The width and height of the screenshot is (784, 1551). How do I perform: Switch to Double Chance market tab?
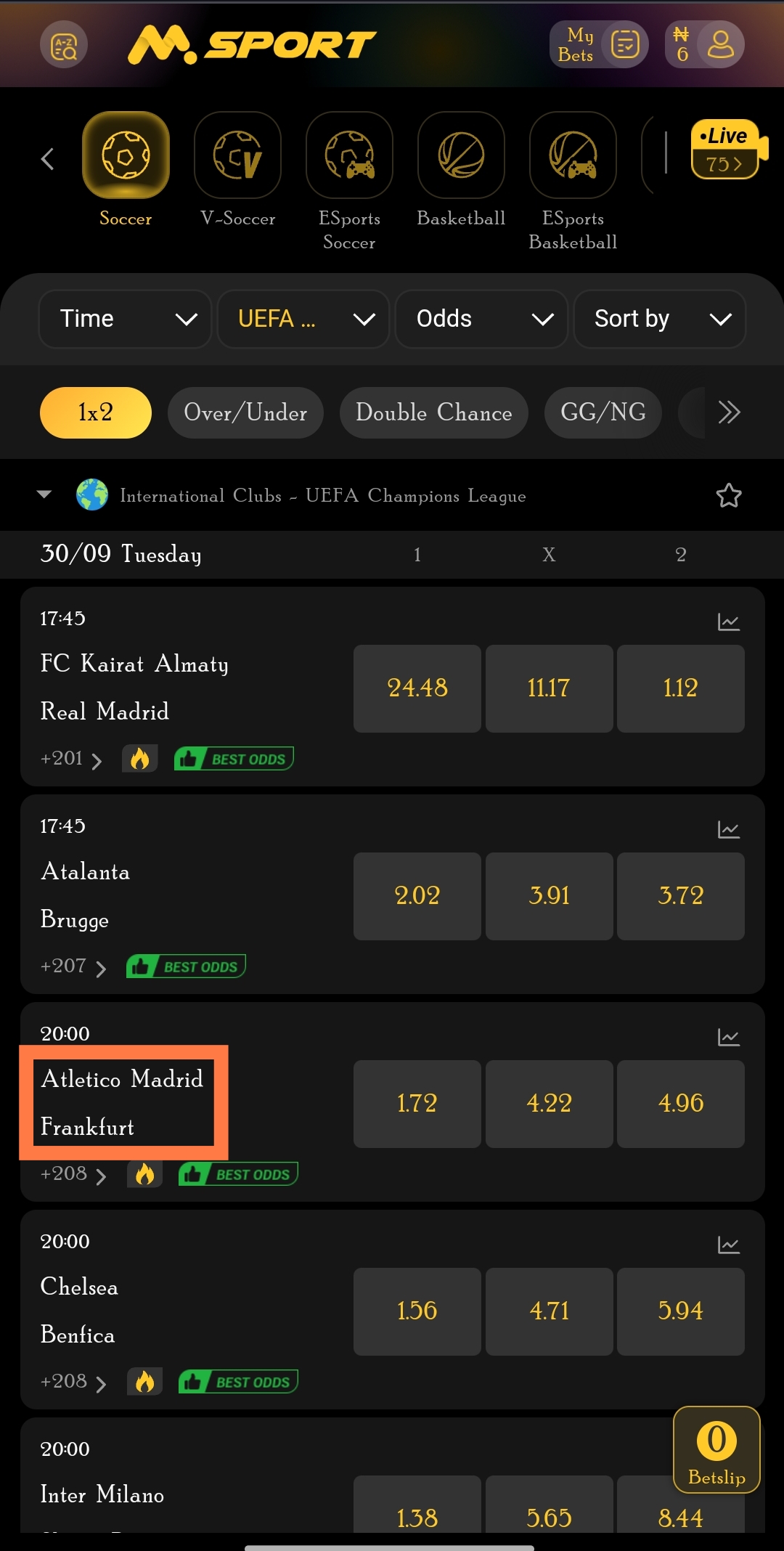433,412
